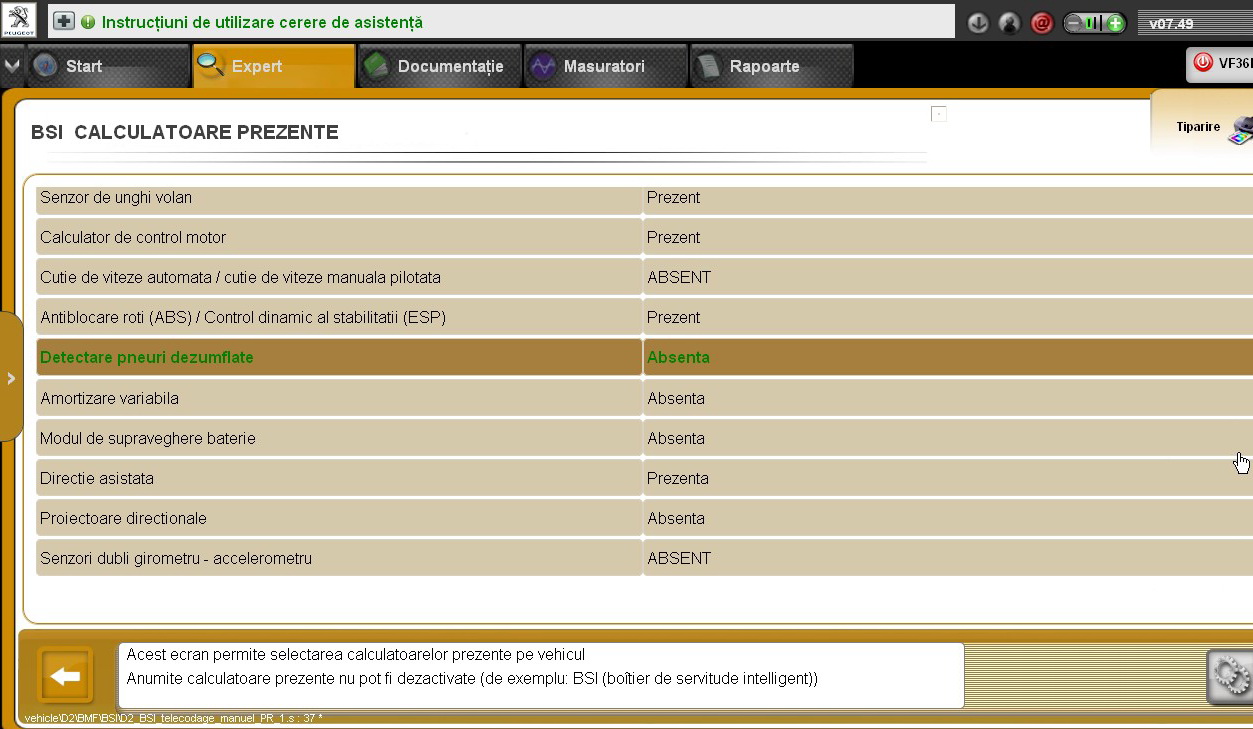This screenshot has width=1253, height=729.
Task: Click the v07.49 version label
Action: [x=1171, y=23]
